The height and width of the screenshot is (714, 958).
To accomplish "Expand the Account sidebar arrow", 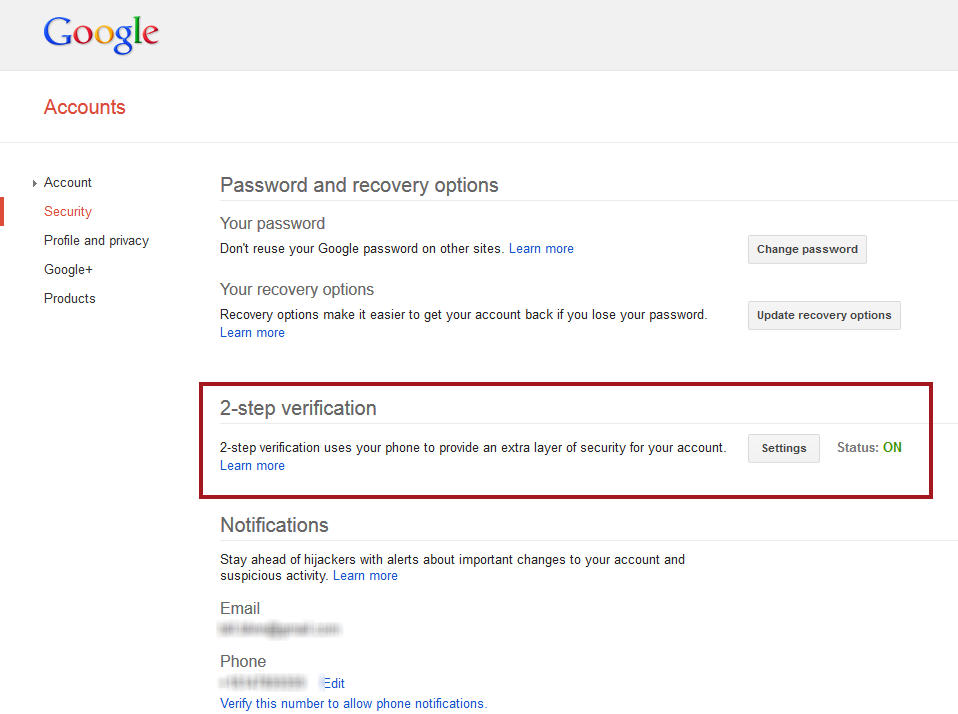I will [x=35, y=183].
